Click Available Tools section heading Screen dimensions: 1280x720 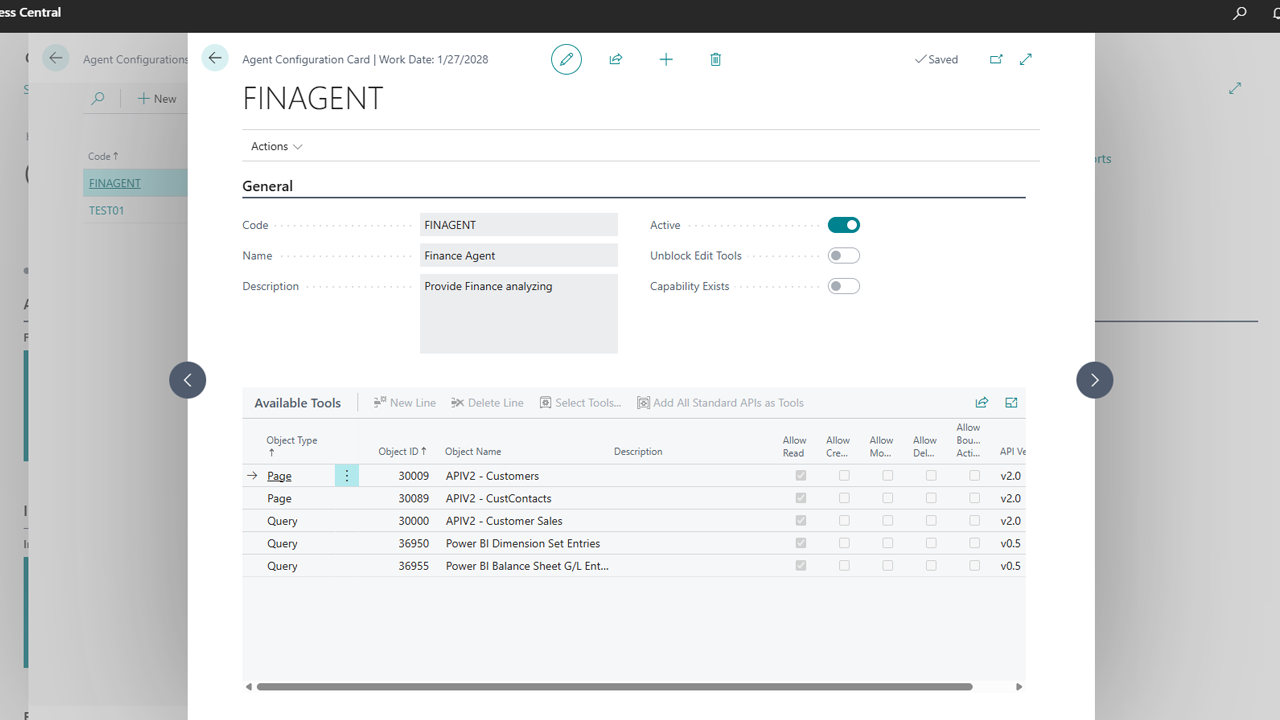pyautogui.click(x=298, y=403)
